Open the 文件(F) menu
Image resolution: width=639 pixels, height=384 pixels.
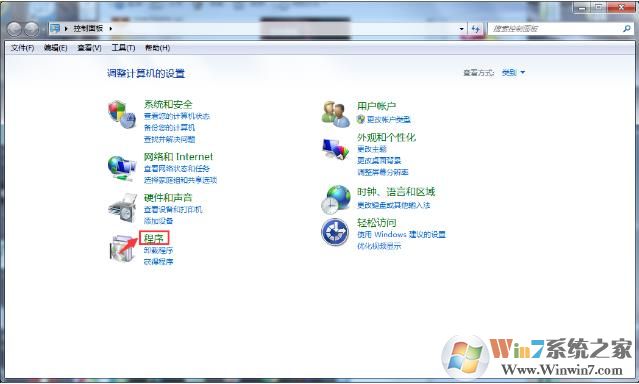pos(22,48)
